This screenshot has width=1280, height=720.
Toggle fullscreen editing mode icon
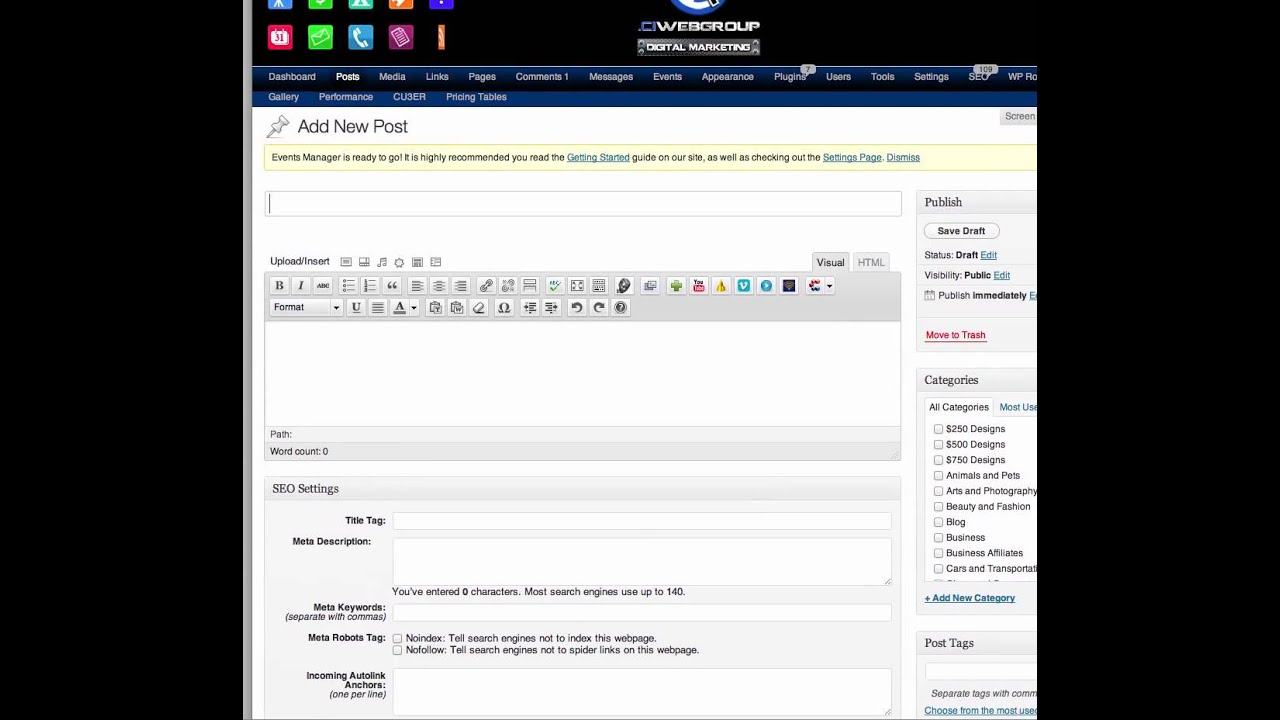(x=577, y=286)
